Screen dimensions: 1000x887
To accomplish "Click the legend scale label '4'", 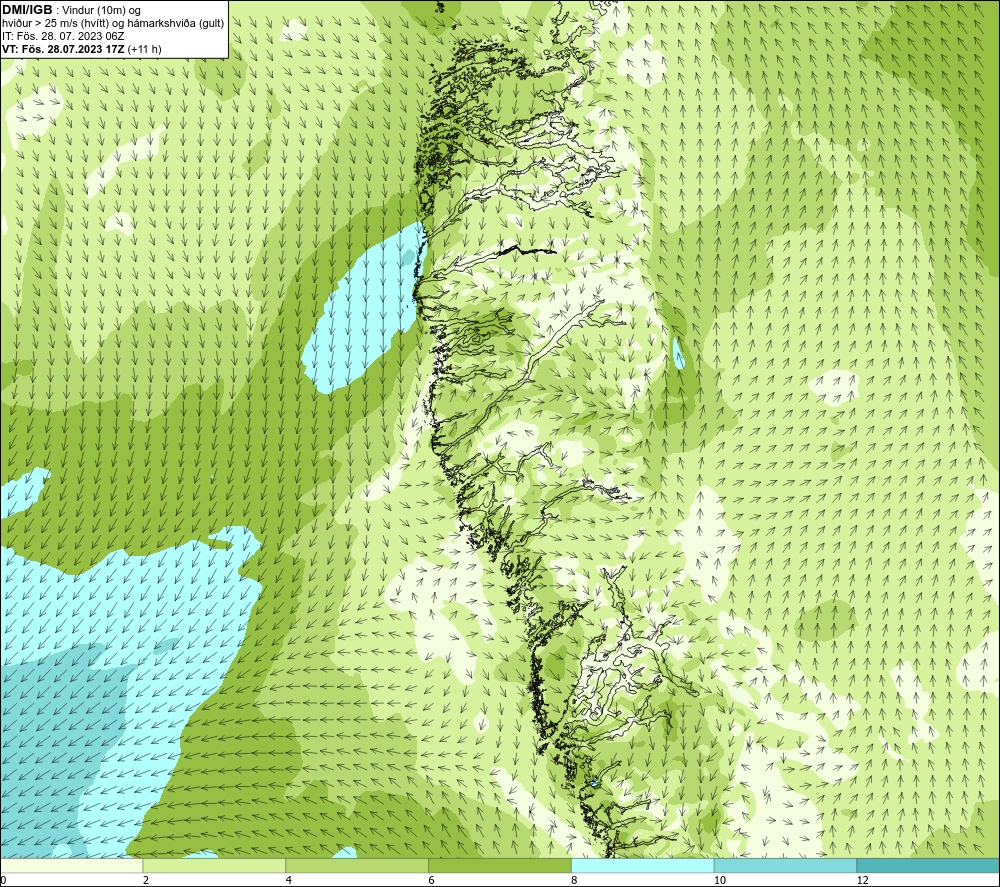I will 289,880.
